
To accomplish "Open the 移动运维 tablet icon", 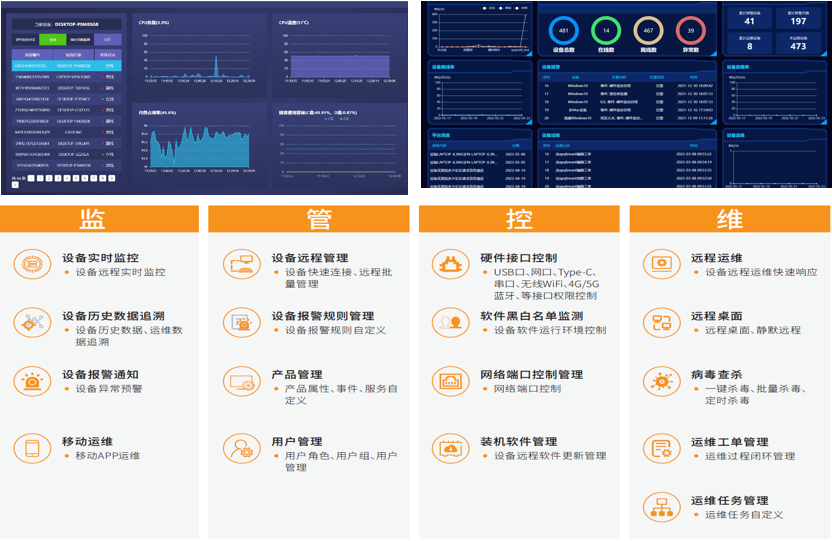I will point(33,448).
